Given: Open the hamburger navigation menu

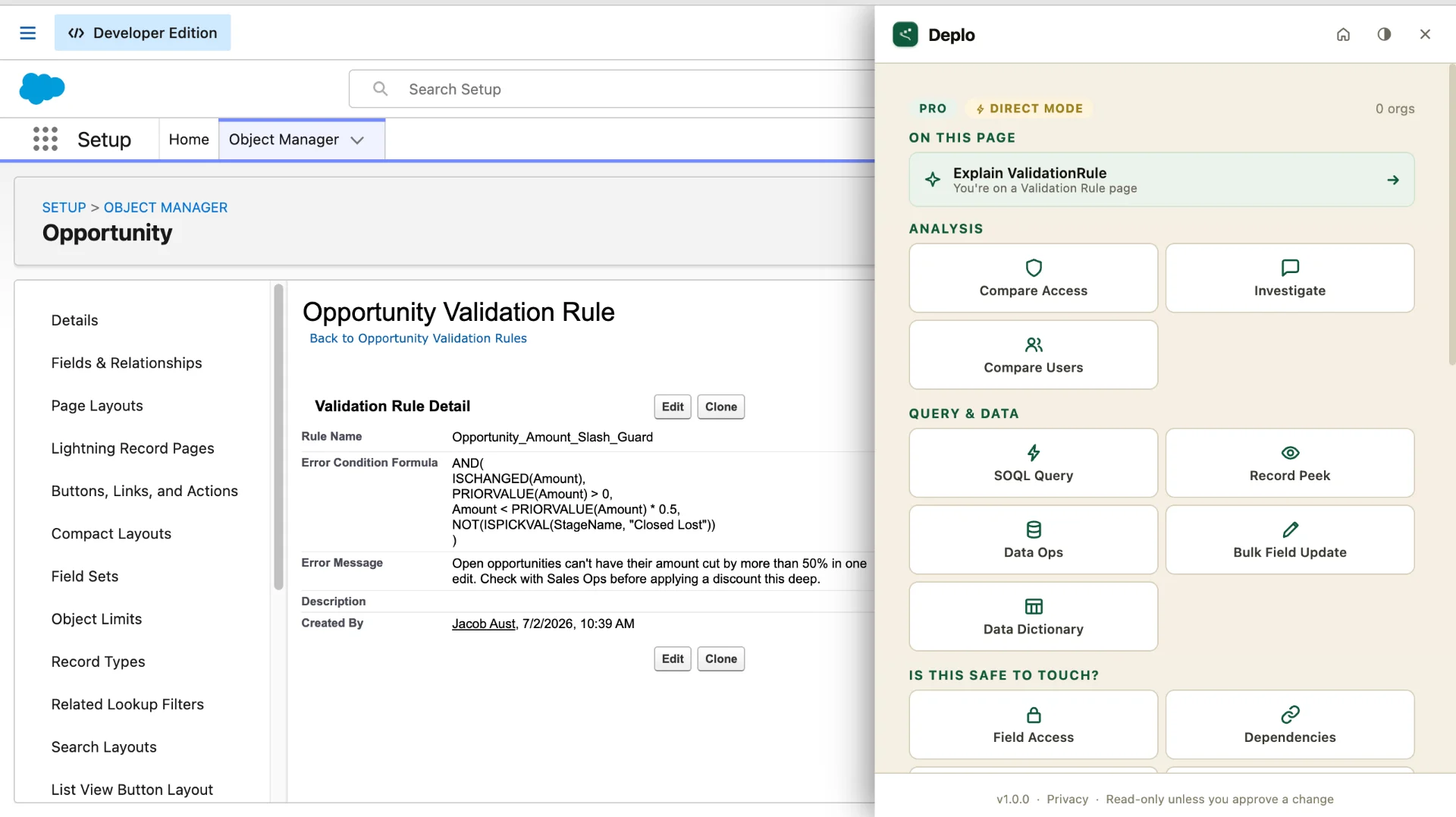Looking at the screenshot, I should [28, 33].
